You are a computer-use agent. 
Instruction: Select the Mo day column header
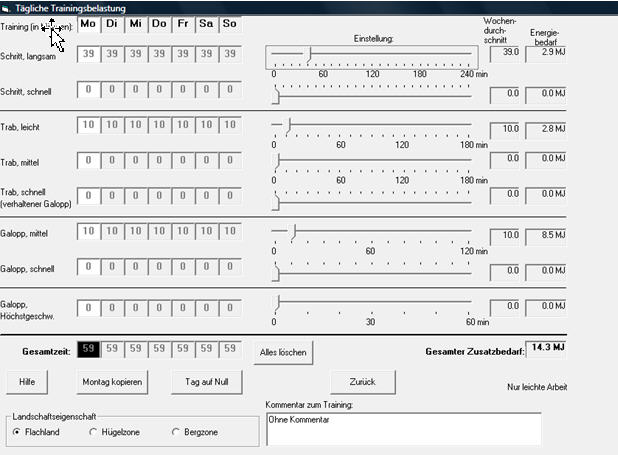pyautogui.click(x=87, y=24)
